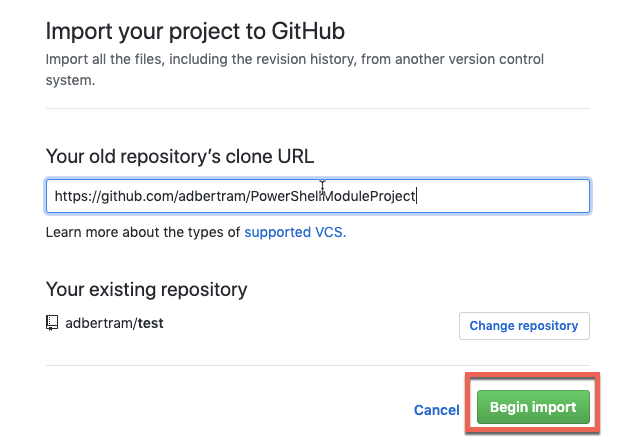This screenshot has width=622, height=441.
Task: Follow the supported VCS link
Action: tap(295, 232)
